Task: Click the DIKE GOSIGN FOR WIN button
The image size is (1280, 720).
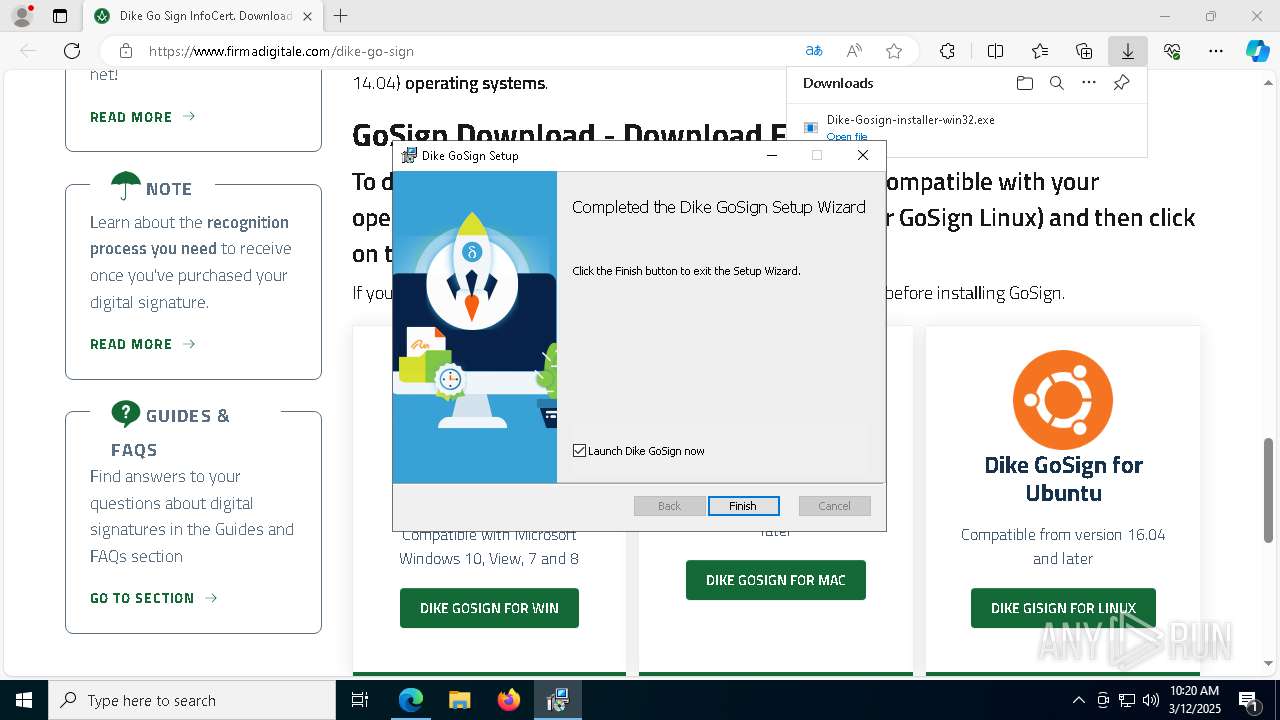Action: (489, 608)
